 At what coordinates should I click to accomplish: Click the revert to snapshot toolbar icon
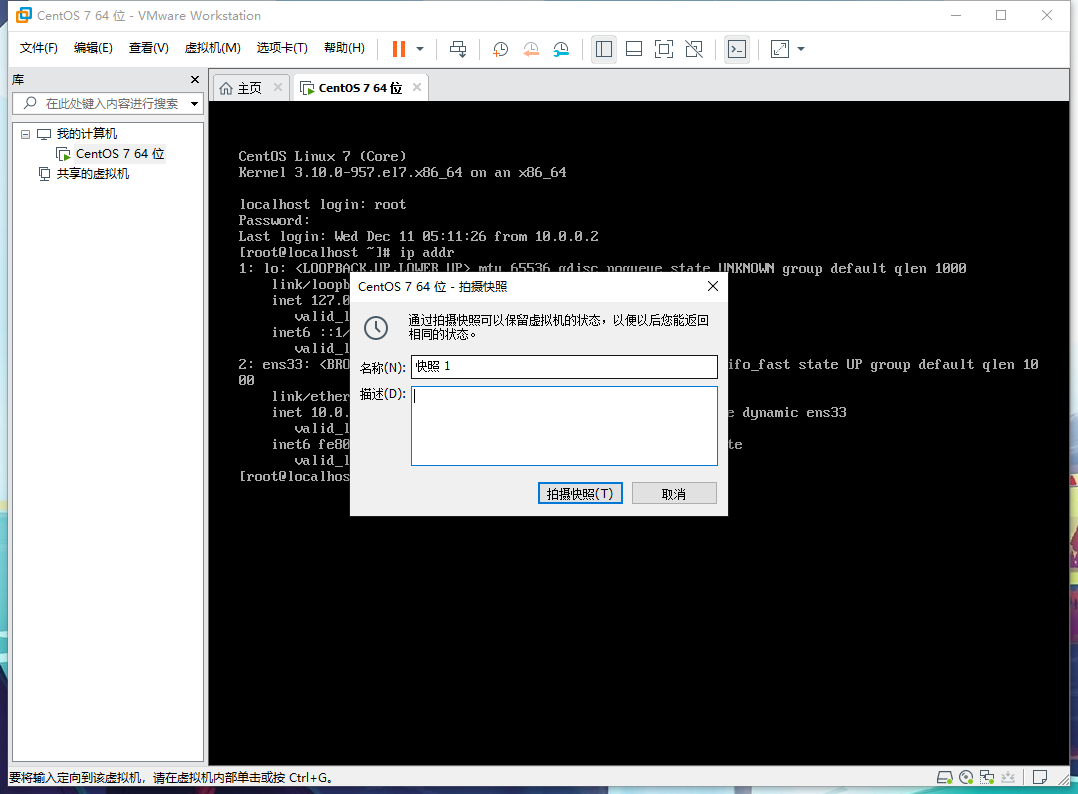click(531, 49)
